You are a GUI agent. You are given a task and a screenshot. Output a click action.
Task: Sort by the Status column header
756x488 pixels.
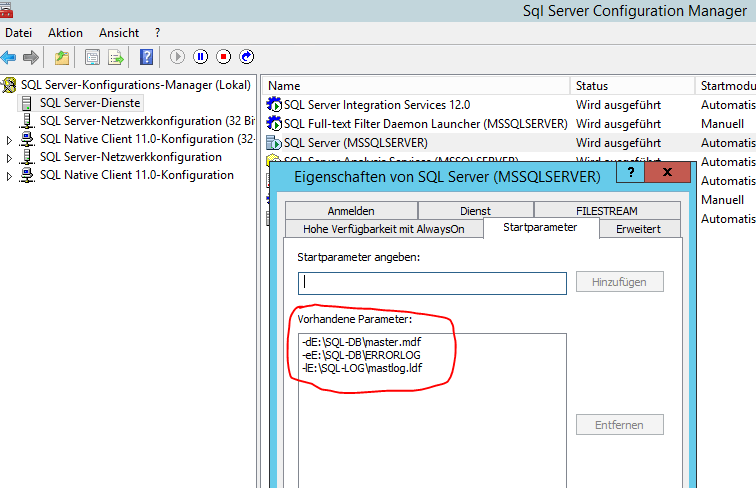[633, 86]
